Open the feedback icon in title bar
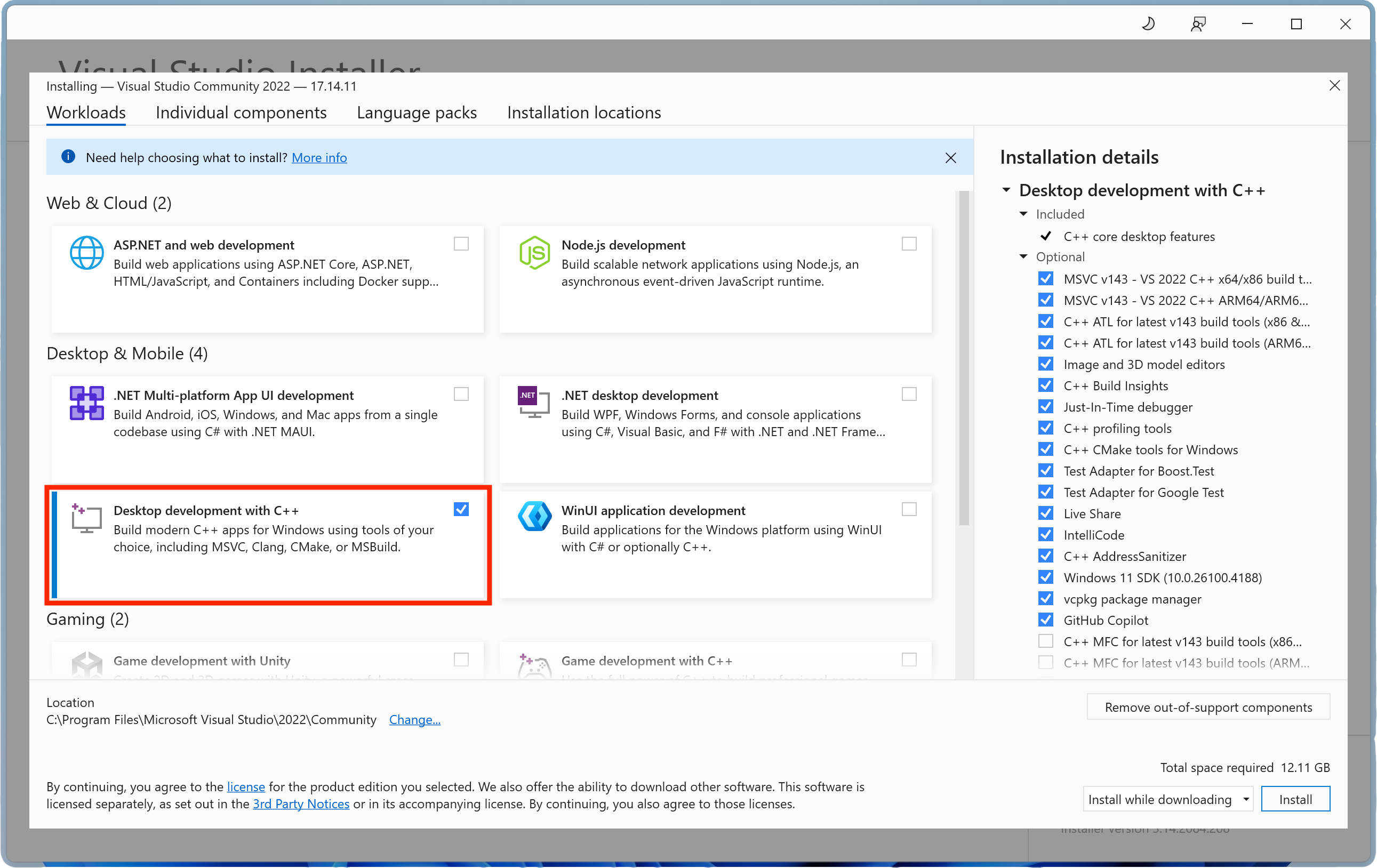The image size is (1377, 868). click(x=1198, y=24)
